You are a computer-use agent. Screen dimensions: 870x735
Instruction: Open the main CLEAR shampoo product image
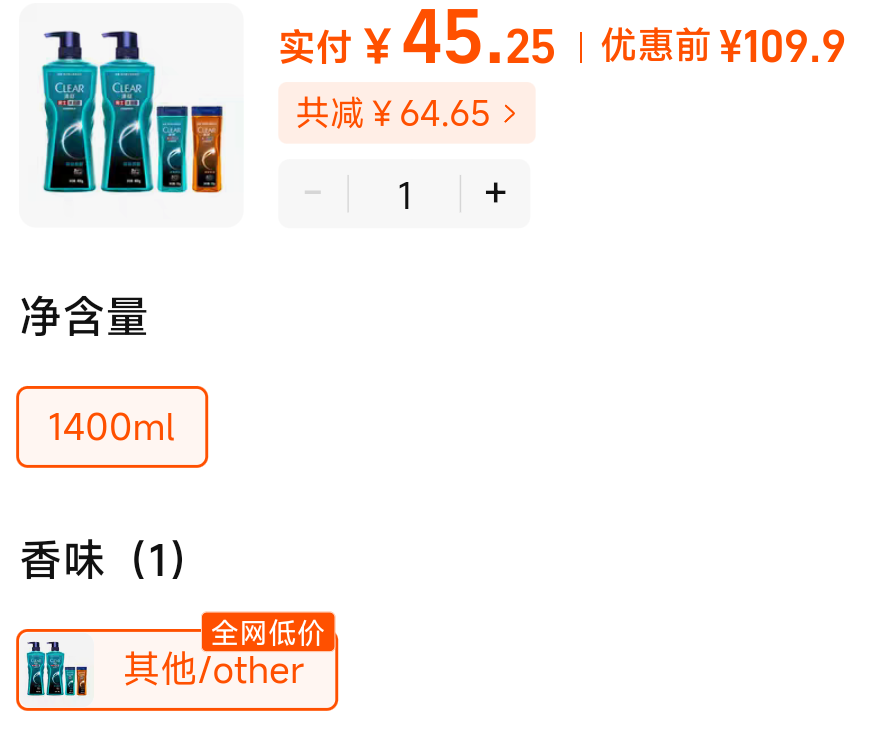[131, 115]
